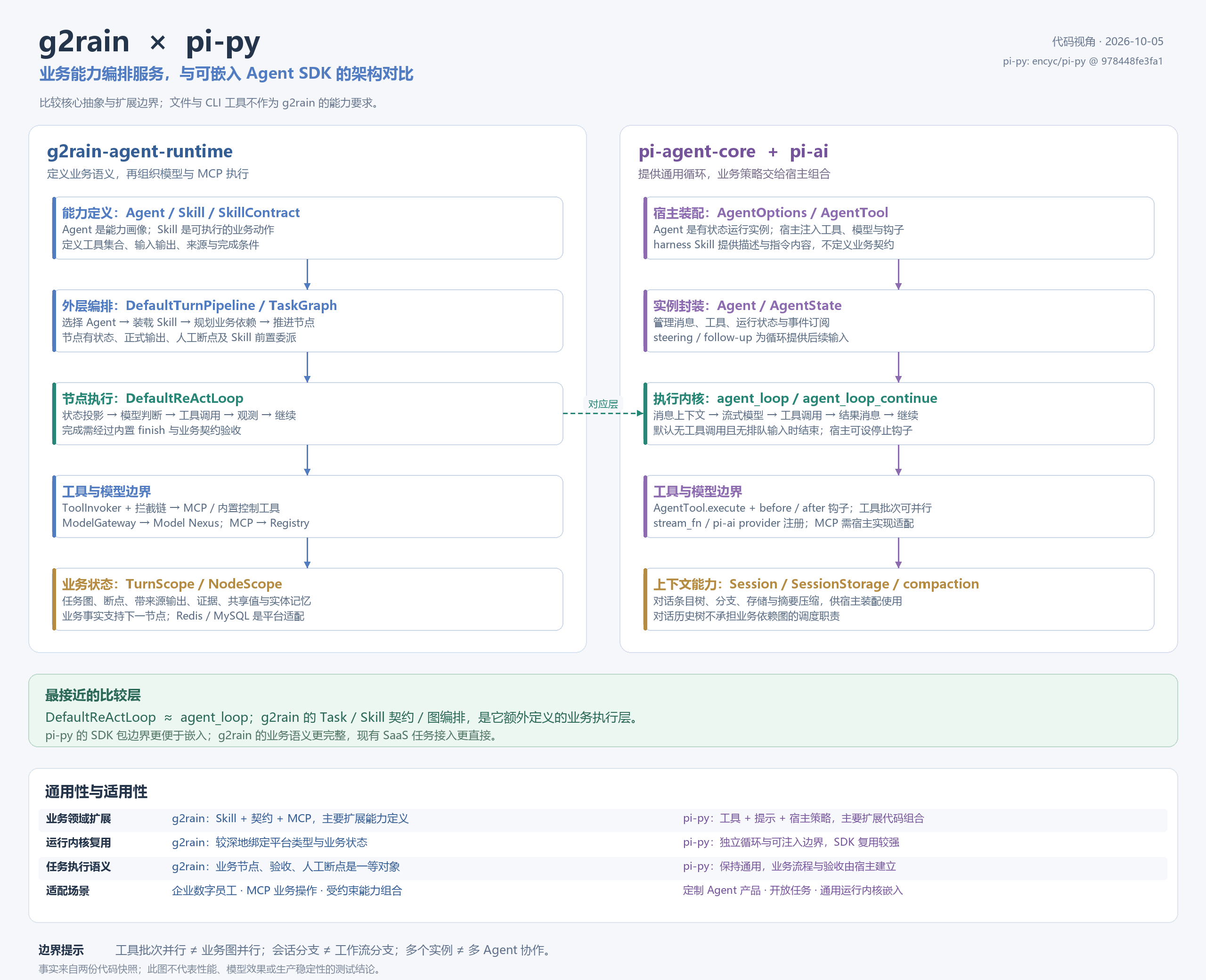Click the description '定义业务语义，再组织模型与 MCP 执行'

coord(148,174)
